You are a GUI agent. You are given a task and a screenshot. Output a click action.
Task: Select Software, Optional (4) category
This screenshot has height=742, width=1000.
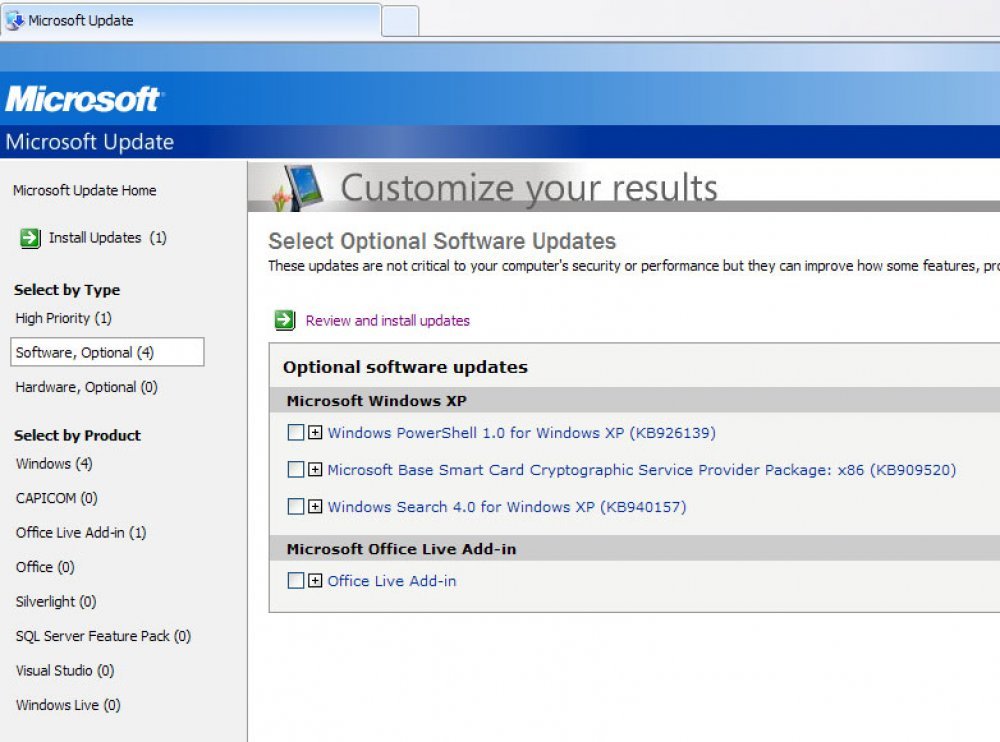click(107, 352)
